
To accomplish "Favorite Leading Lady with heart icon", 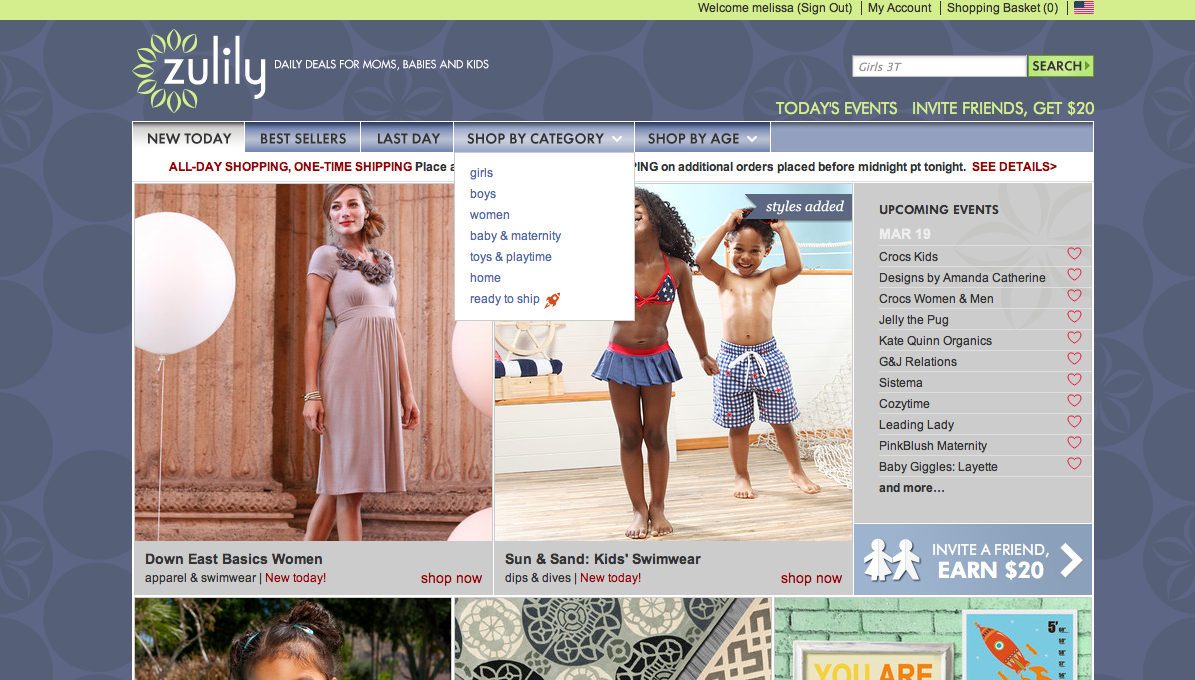I will (x=1075, y=422).
